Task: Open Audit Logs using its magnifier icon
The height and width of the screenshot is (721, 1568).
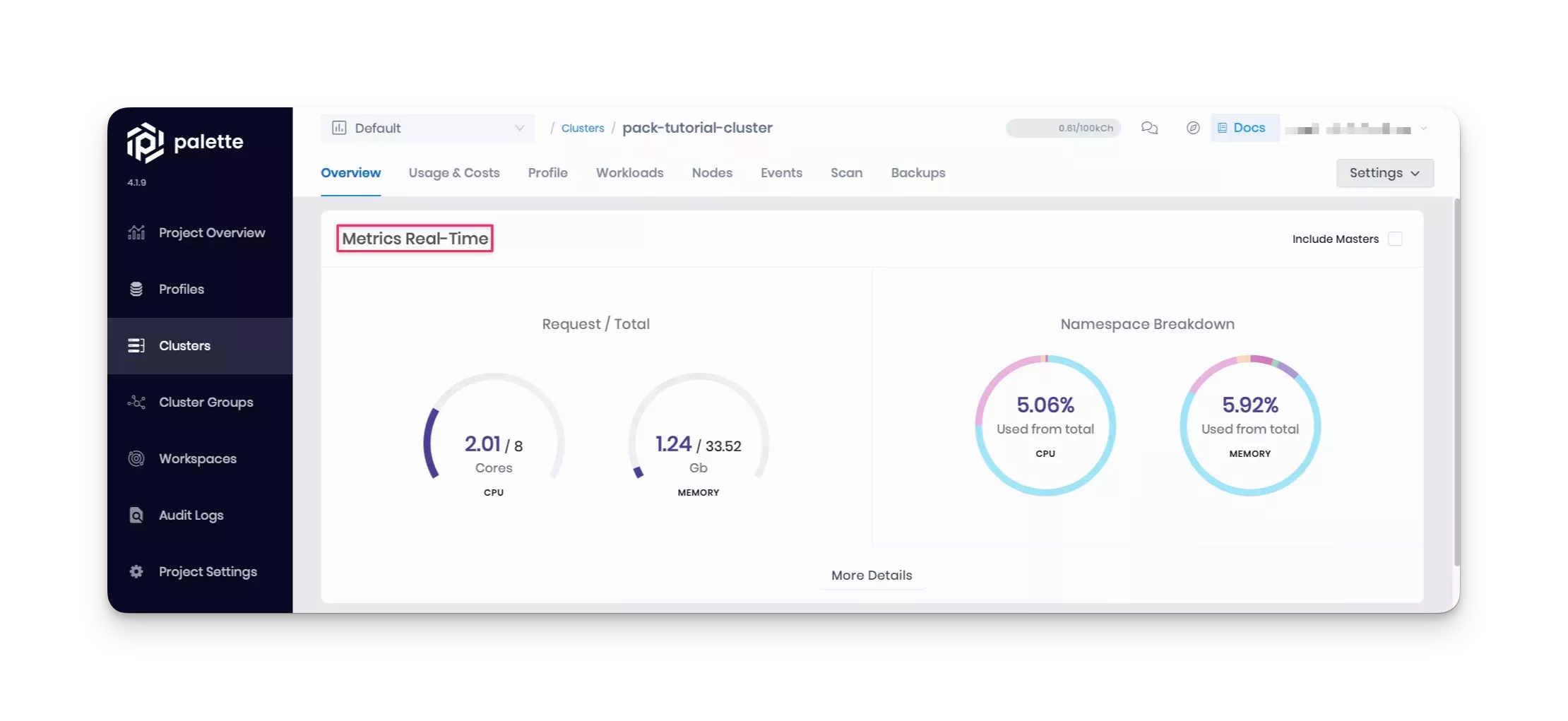Action: pos(136,515)
